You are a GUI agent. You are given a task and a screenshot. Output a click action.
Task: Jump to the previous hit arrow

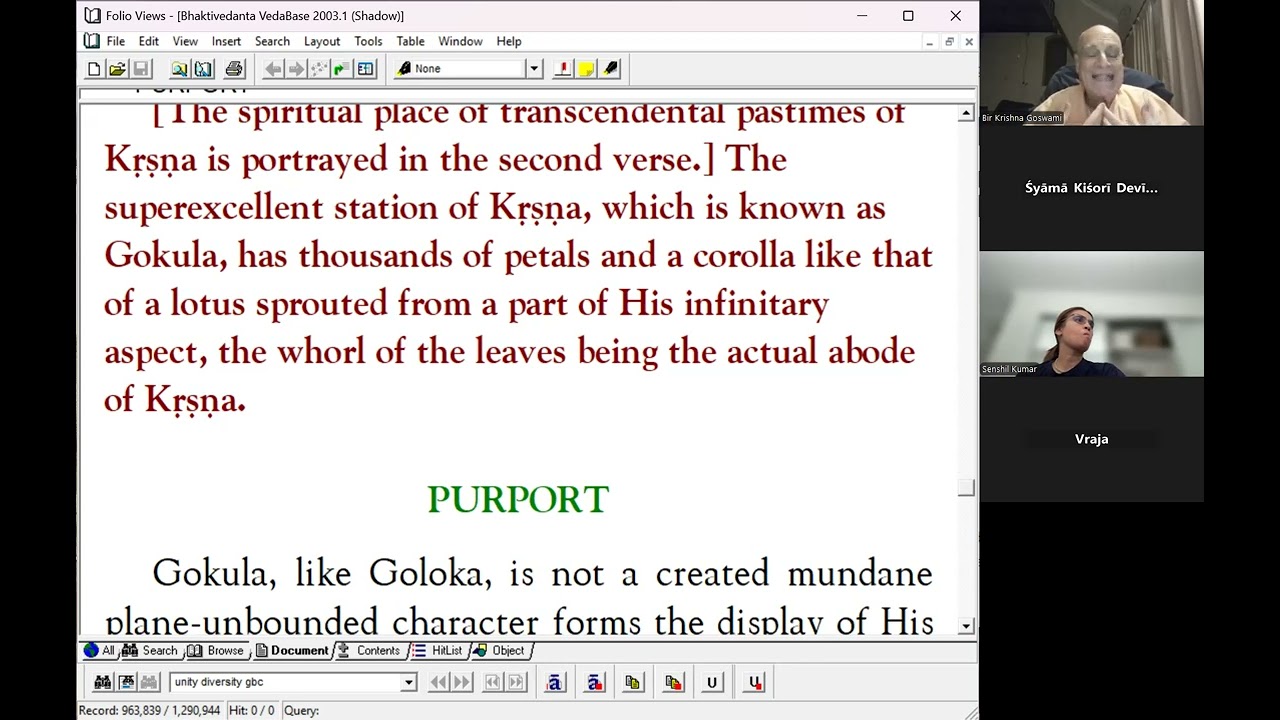pyautogui.click(x=438, y=682)
